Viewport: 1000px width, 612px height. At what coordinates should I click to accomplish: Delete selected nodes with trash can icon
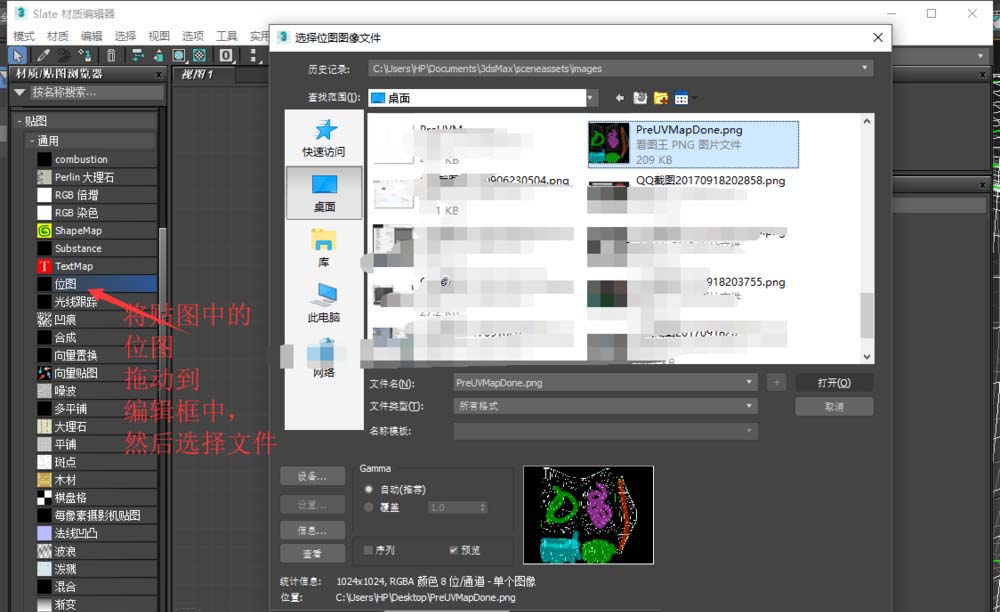(x=111, y=55)
